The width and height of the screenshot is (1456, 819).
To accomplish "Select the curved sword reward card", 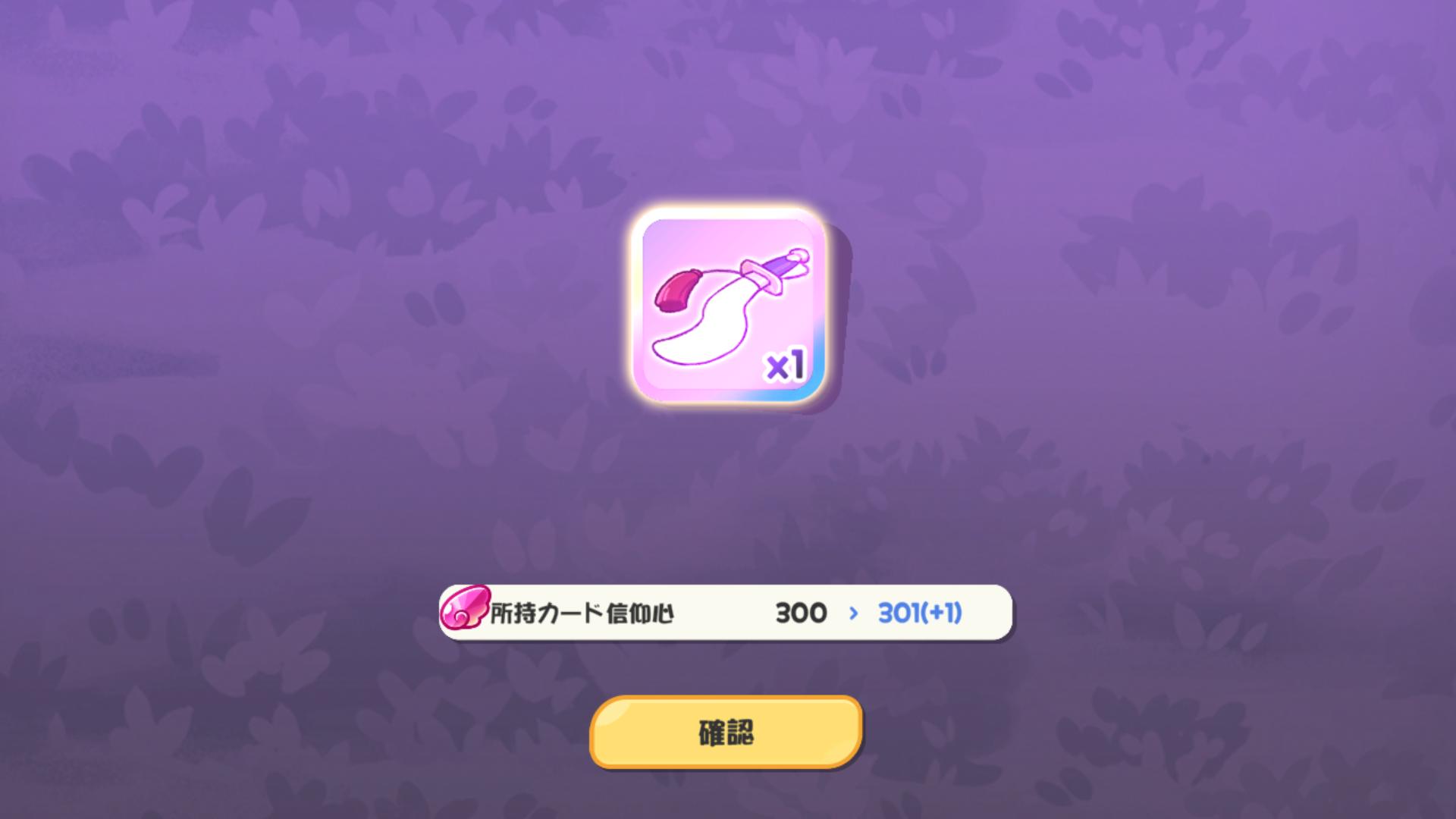I will click(x=728, y=306).
